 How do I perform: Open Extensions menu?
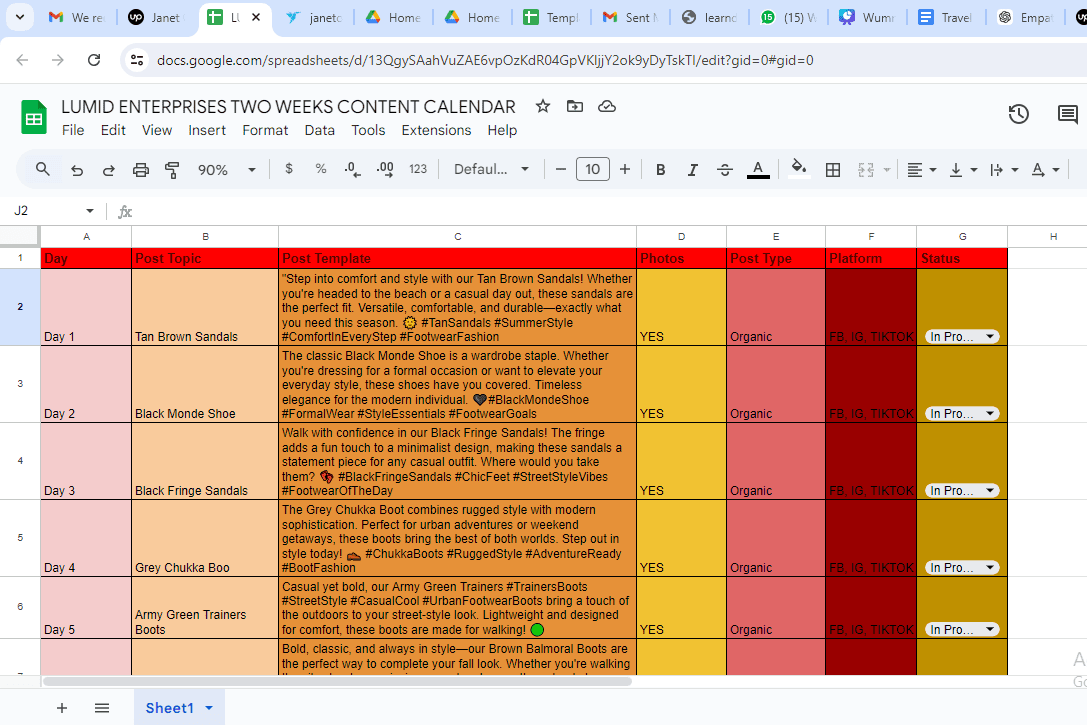point(436,130)
